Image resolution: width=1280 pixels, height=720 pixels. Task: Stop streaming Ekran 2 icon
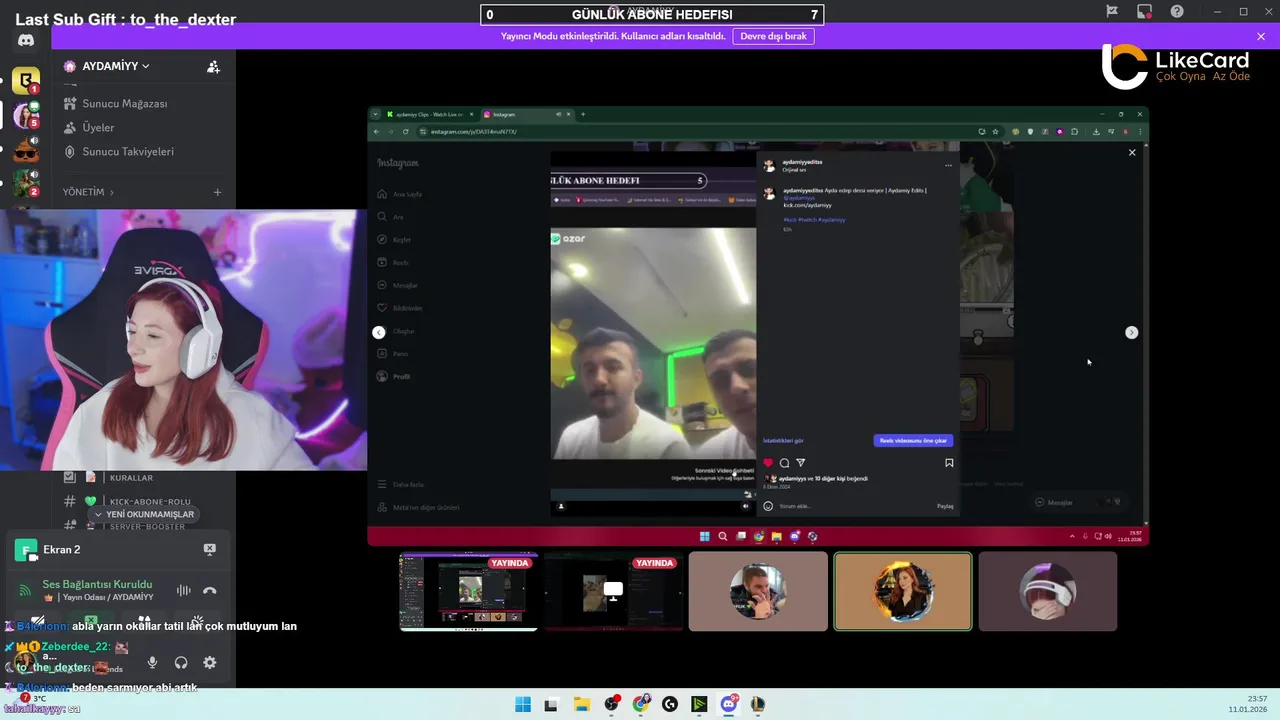209,549
